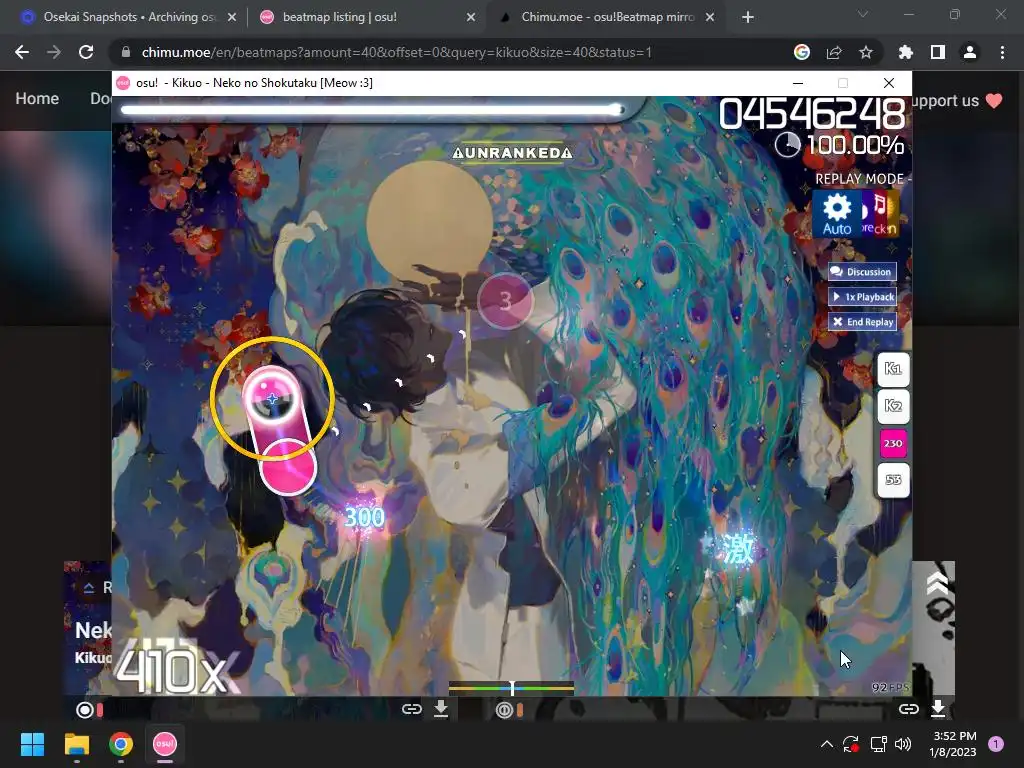Click the osu! health bar

pos(372,110)
